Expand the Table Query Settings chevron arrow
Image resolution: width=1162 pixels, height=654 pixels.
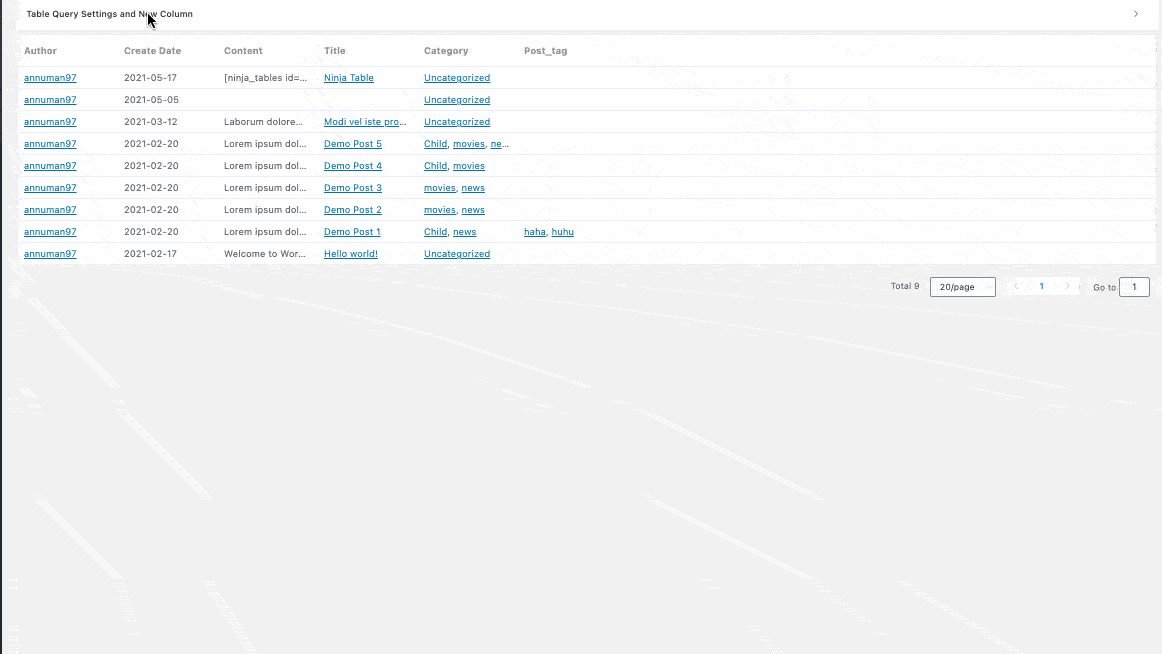pyautogui.click(x=1136, y=14)
